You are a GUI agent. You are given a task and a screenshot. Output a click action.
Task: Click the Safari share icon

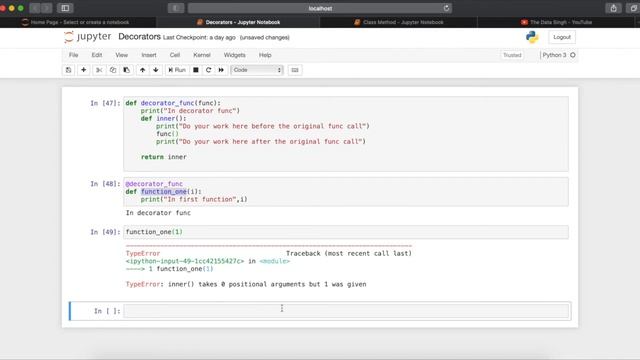613,8
